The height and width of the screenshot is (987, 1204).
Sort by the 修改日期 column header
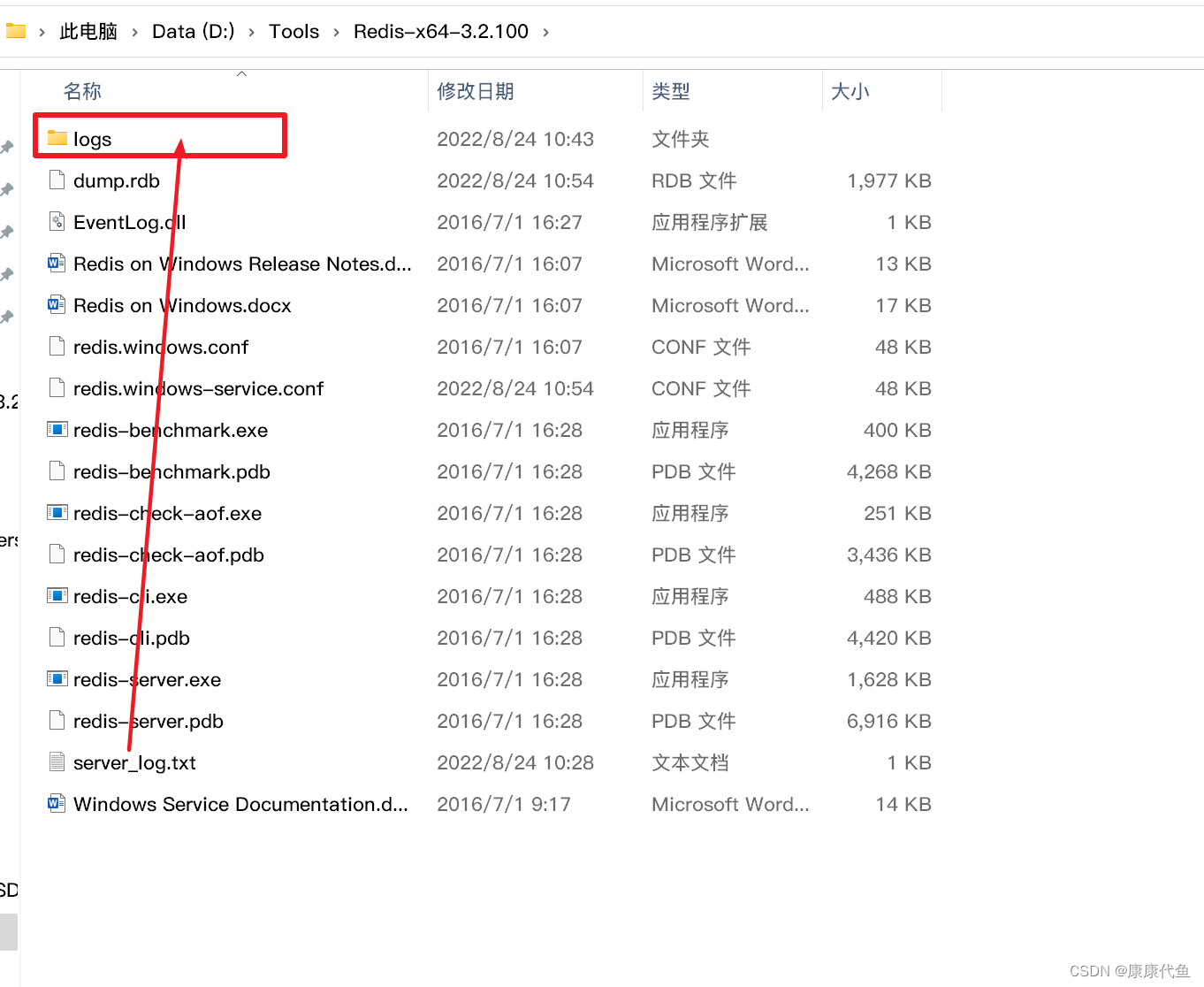coord(476,91)
